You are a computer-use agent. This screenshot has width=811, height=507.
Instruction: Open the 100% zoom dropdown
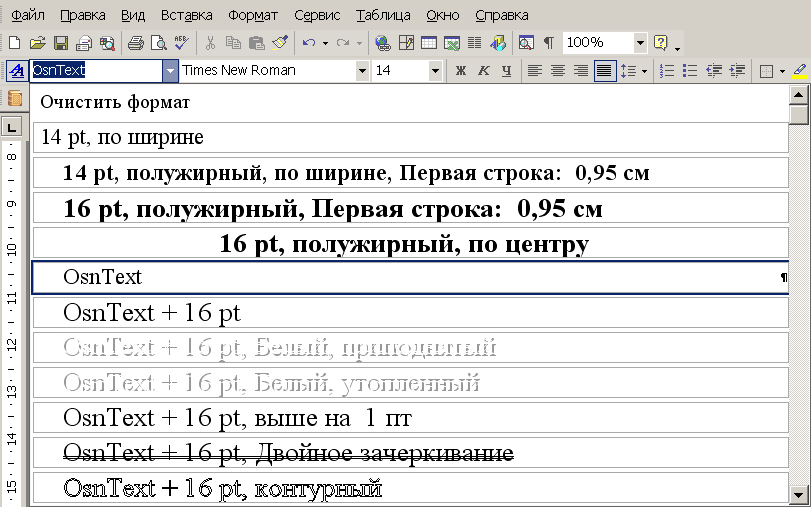640,43
